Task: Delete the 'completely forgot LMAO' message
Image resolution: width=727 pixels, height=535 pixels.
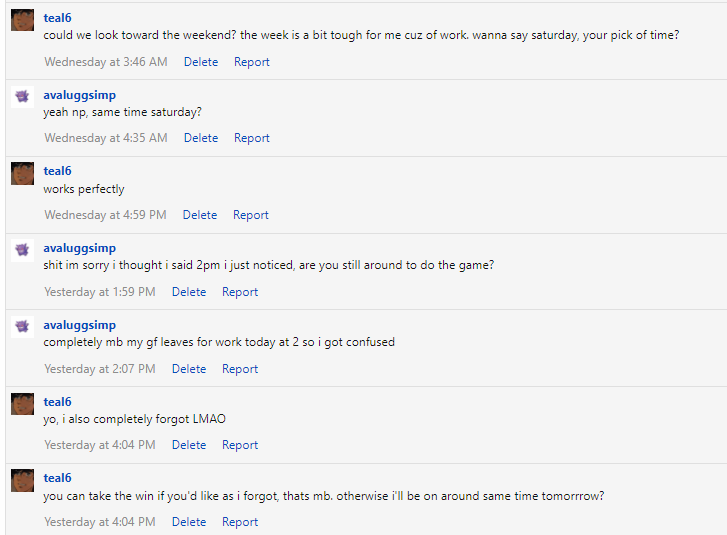Action: (189, 445)
